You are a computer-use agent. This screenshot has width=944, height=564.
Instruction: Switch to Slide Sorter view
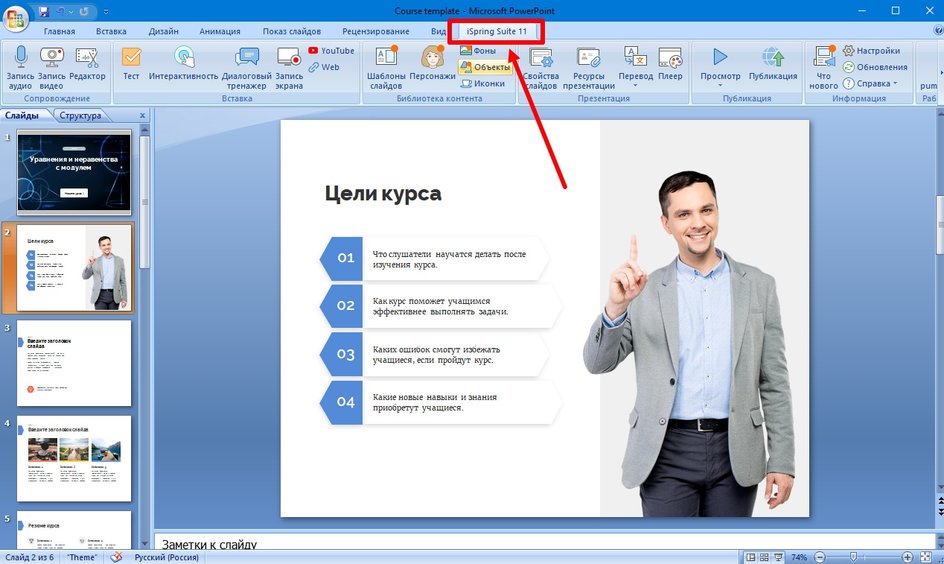pos(764,557)
